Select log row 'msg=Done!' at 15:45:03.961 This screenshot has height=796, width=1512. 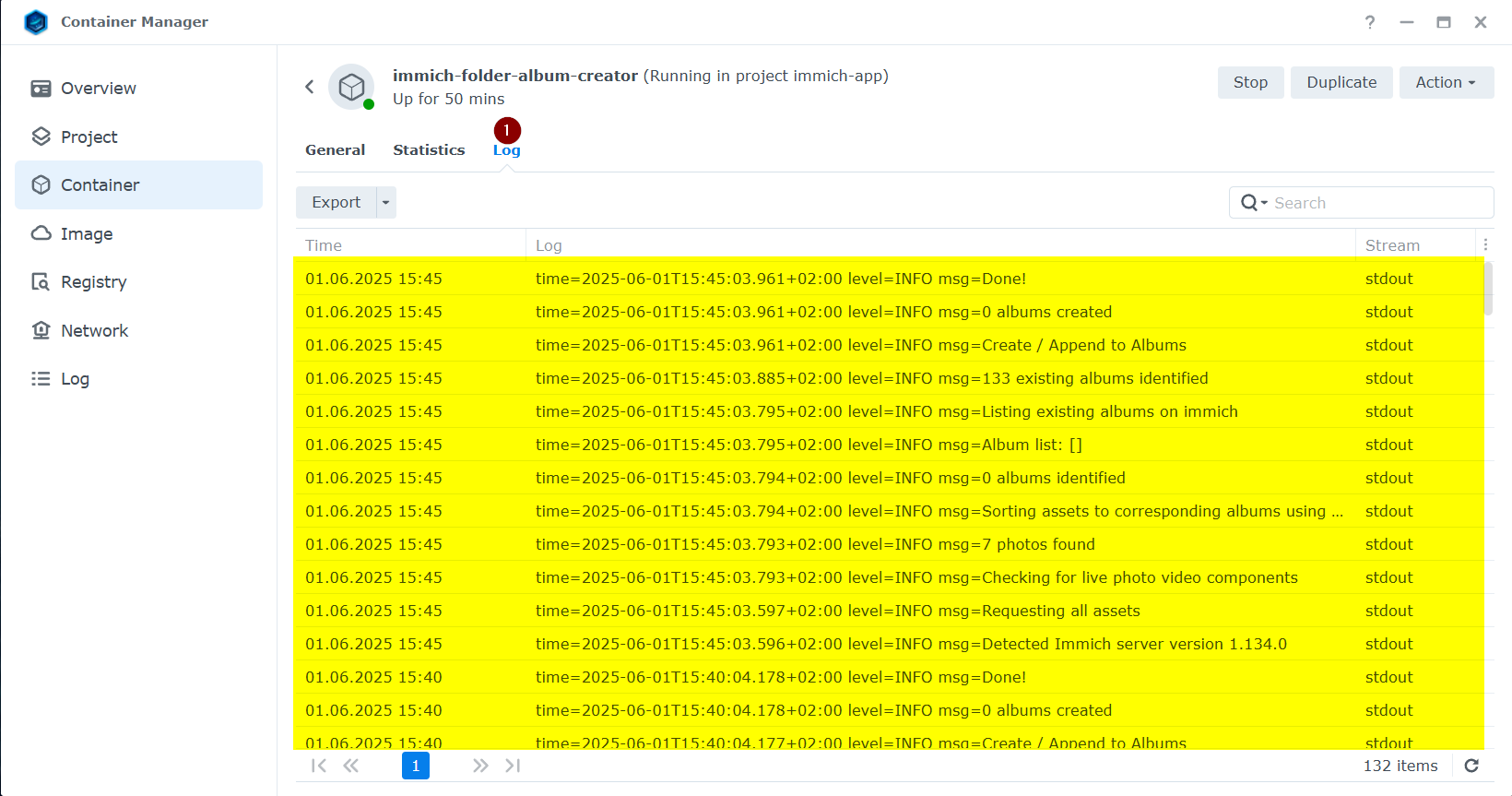[x=890, y=279]
